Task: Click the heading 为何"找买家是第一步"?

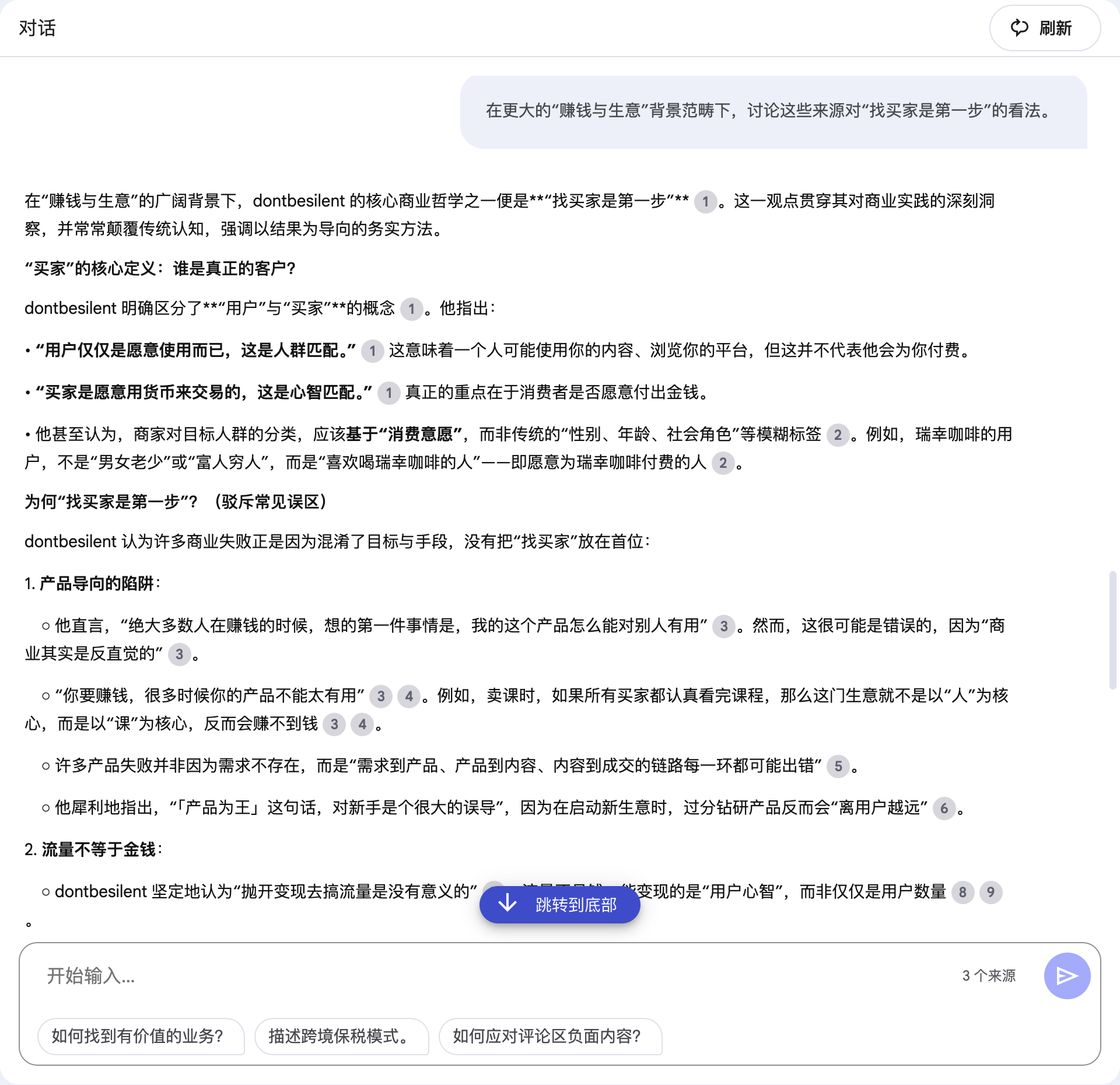Action: tap(176, 502)
